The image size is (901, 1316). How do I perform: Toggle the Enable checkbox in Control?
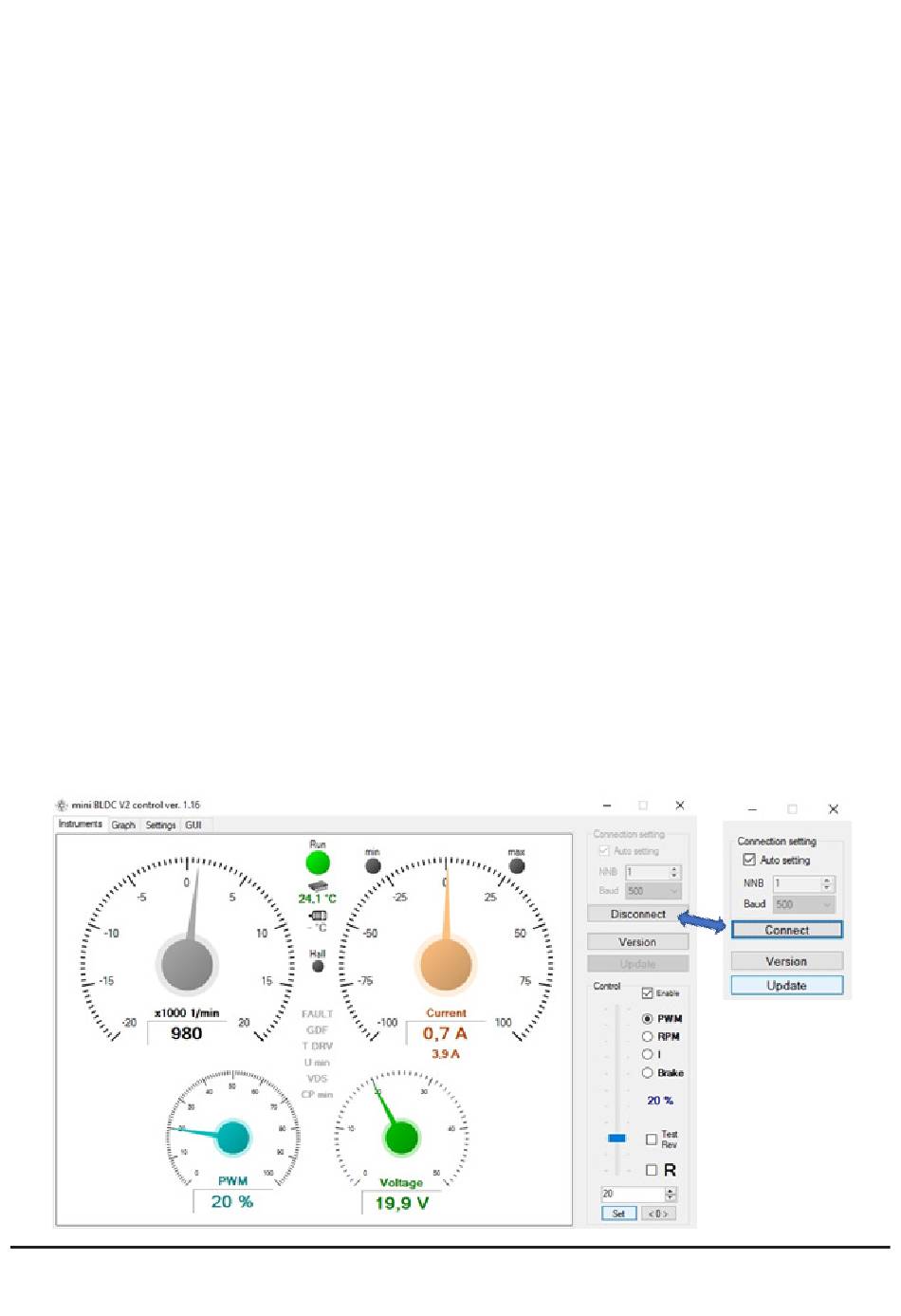click(648, 993)
